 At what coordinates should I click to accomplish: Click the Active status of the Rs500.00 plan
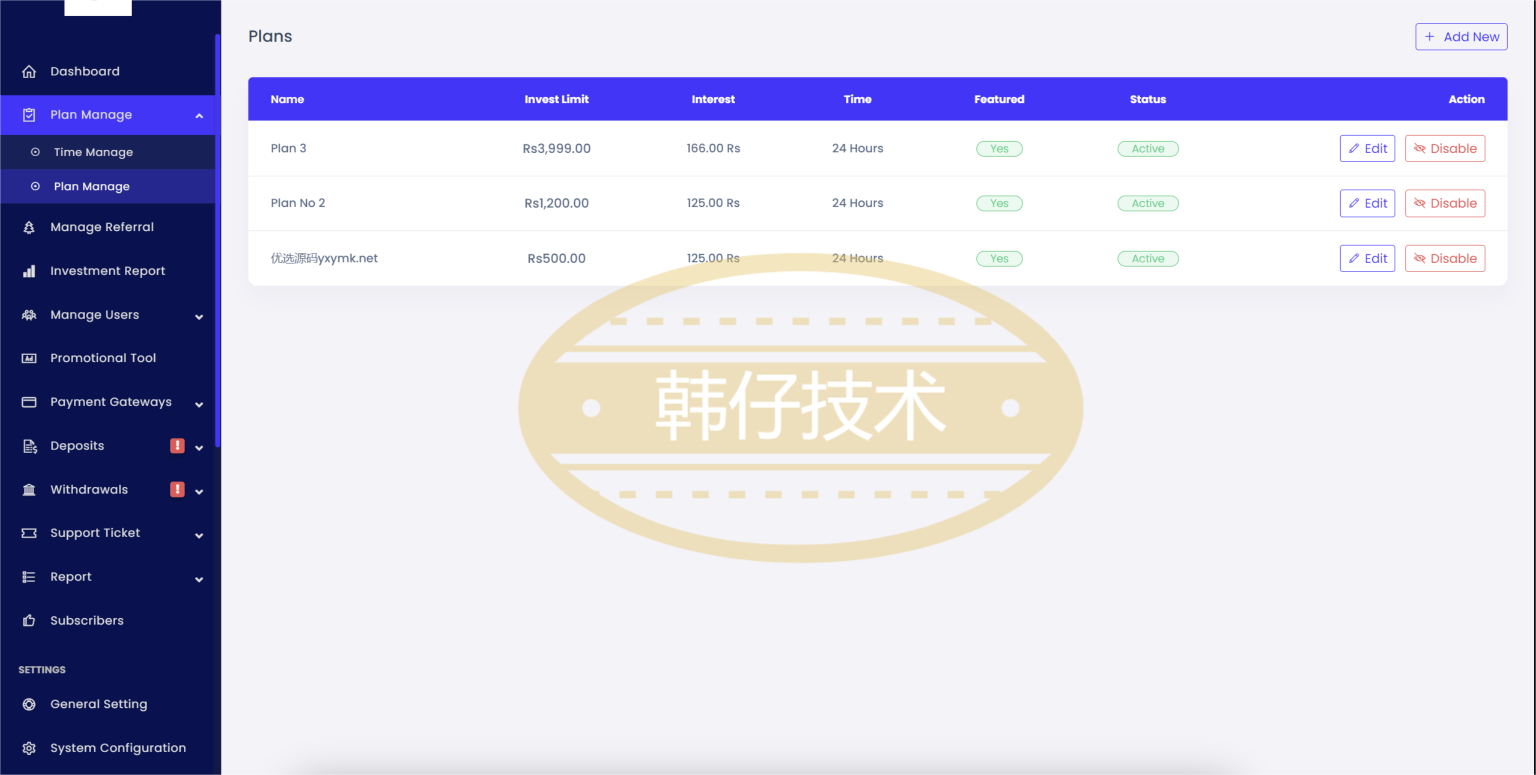(x=1148, y=258)
